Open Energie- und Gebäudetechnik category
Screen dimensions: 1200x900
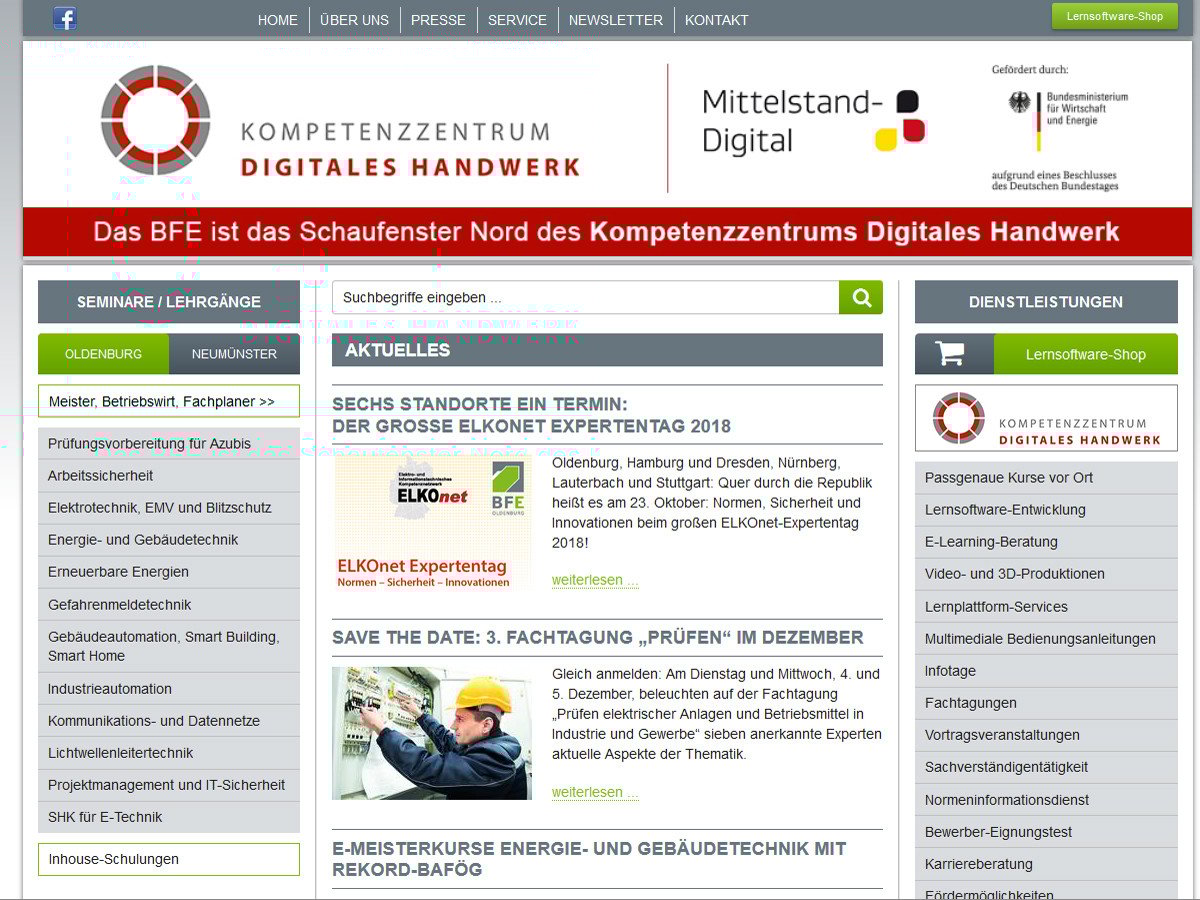coord(169,540)
